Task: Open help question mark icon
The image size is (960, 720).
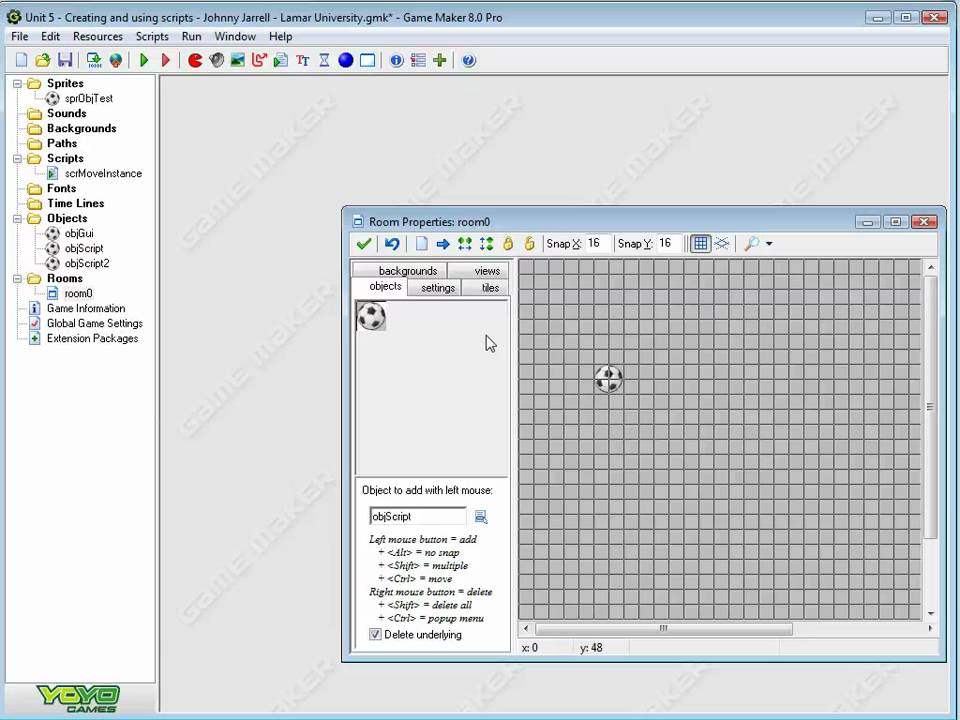Action: coord(468,60)
